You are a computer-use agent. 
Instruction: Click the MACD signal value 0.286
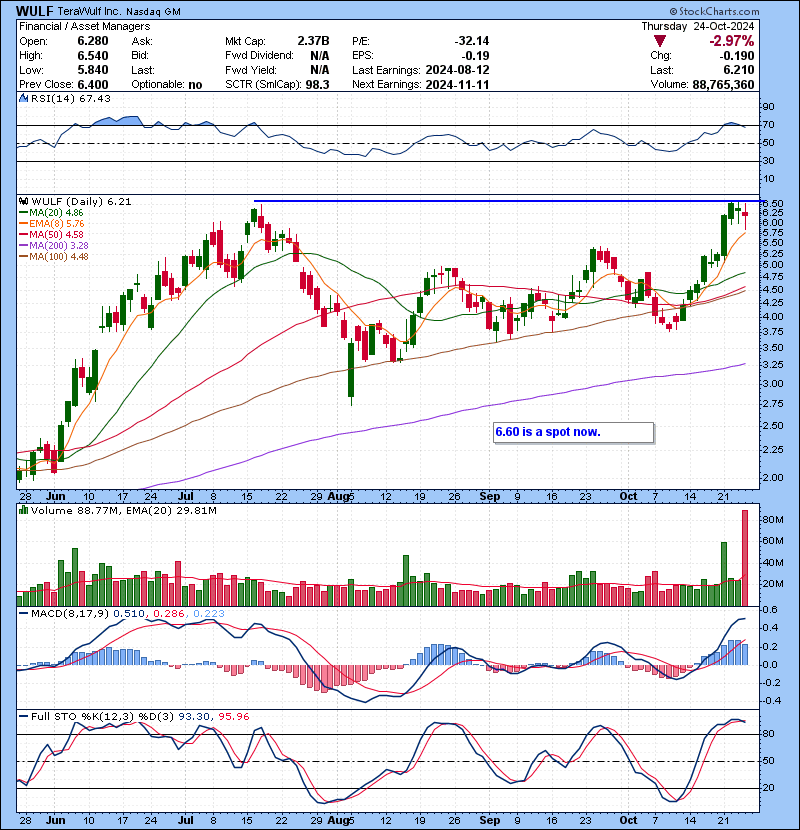click(x=168, y=614)
